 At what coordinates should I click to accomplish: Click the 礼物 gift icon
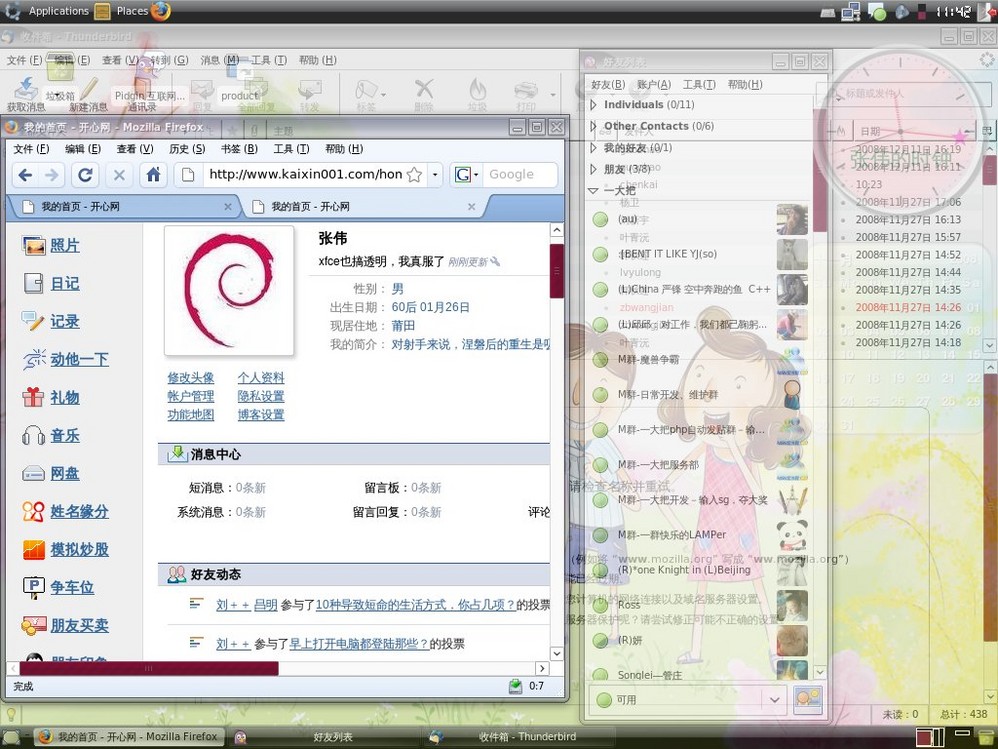tap(33, 397)
